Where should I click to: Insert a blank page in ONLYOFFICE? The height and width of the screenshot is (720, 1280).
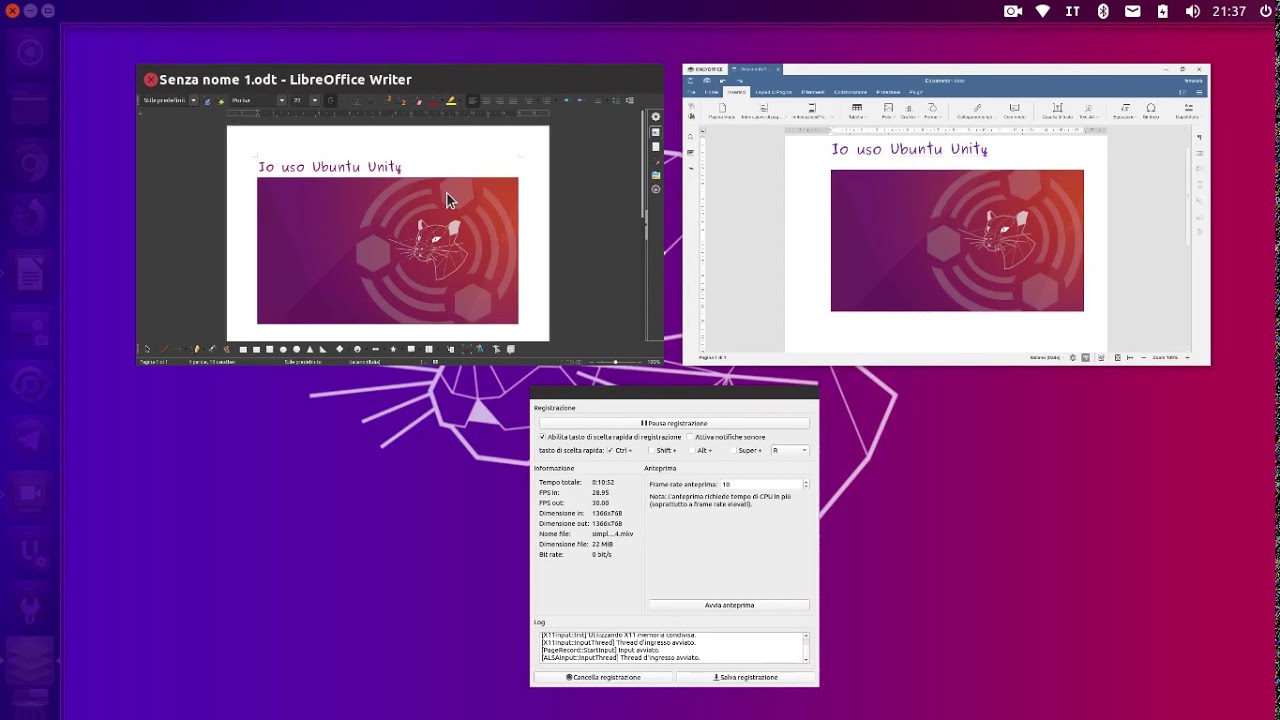(722, 111)
